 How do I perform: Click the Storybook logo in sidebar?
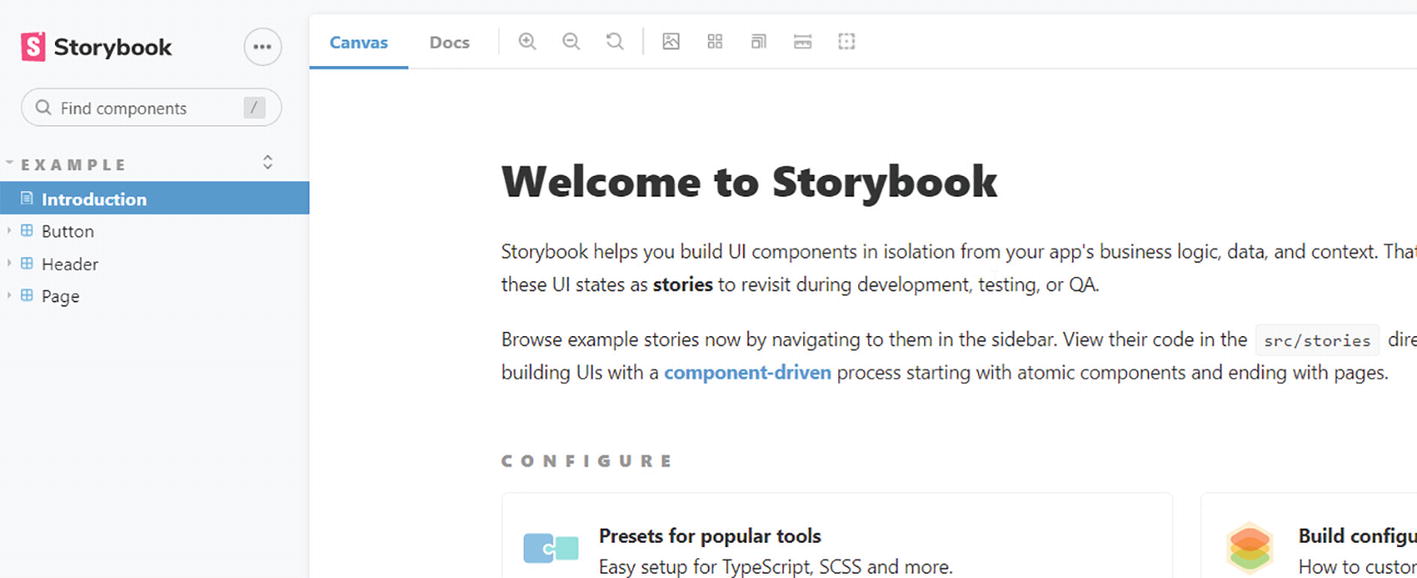[96, 47]
